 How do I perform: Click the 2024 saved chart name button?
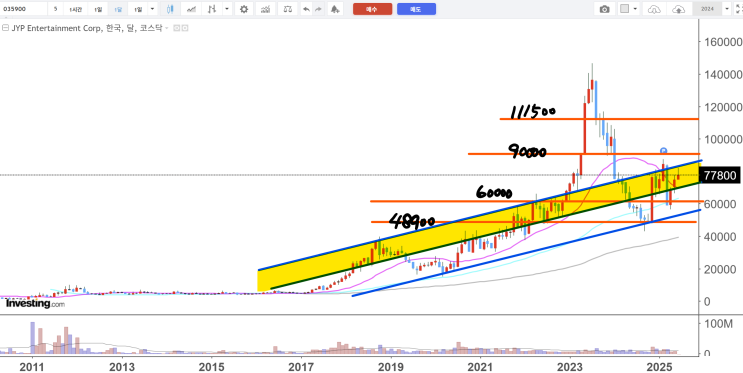[x=707, y=9]
